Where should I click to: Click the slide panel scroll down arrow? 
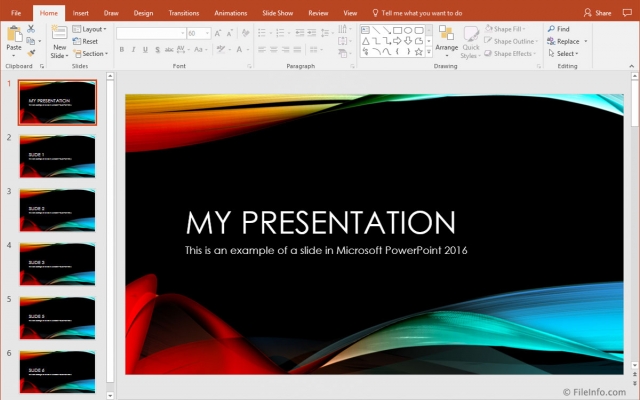point(110,396)
